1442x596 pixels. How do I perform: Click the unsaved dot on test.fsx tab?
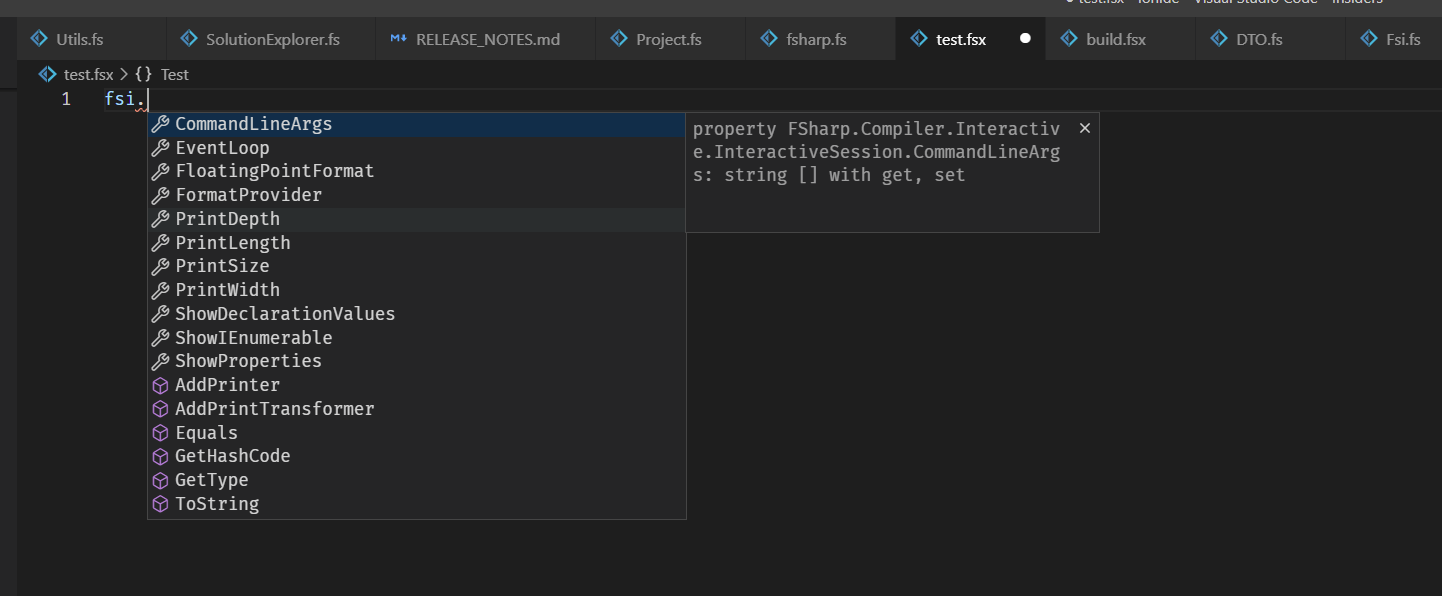point(1025,39)
